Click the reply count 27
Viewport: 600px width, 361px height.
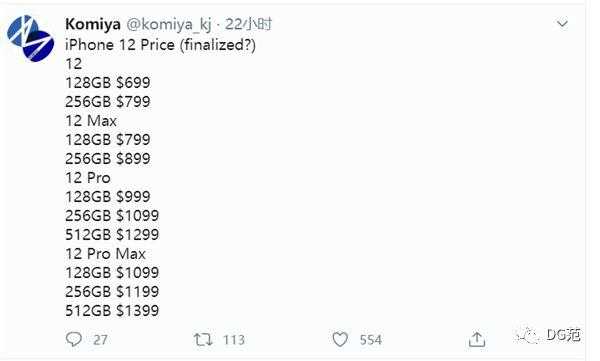[x=100, y=340]
